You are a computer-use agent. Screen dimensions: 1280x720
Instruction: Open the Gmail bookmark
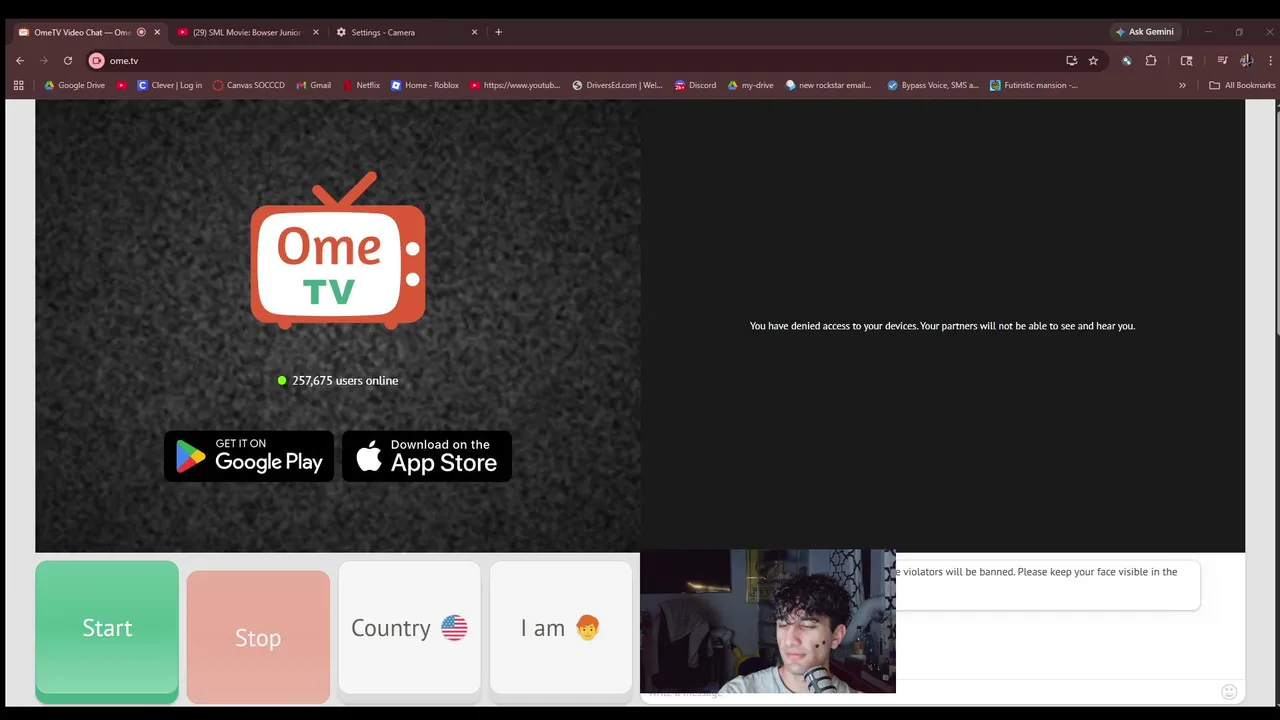314,85
